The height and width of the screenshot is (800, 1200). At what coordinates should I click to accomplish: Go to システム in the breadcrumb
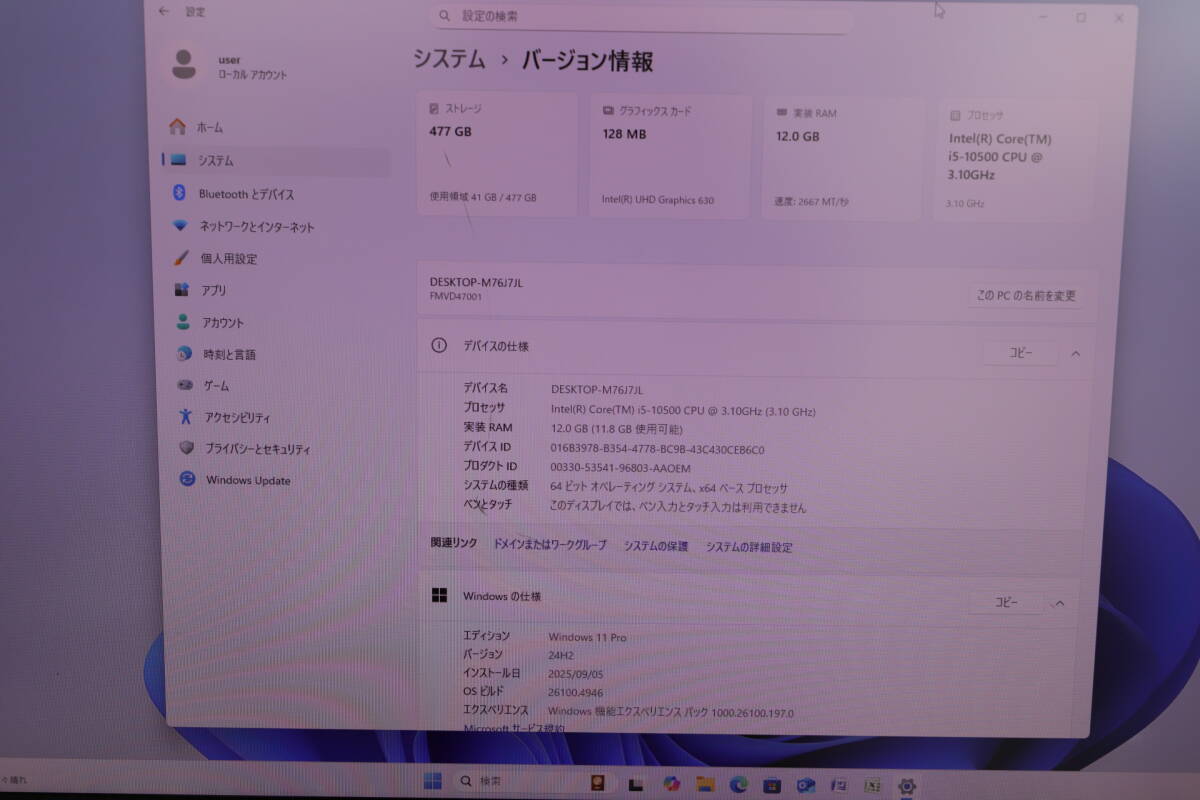tap(450, 59)
